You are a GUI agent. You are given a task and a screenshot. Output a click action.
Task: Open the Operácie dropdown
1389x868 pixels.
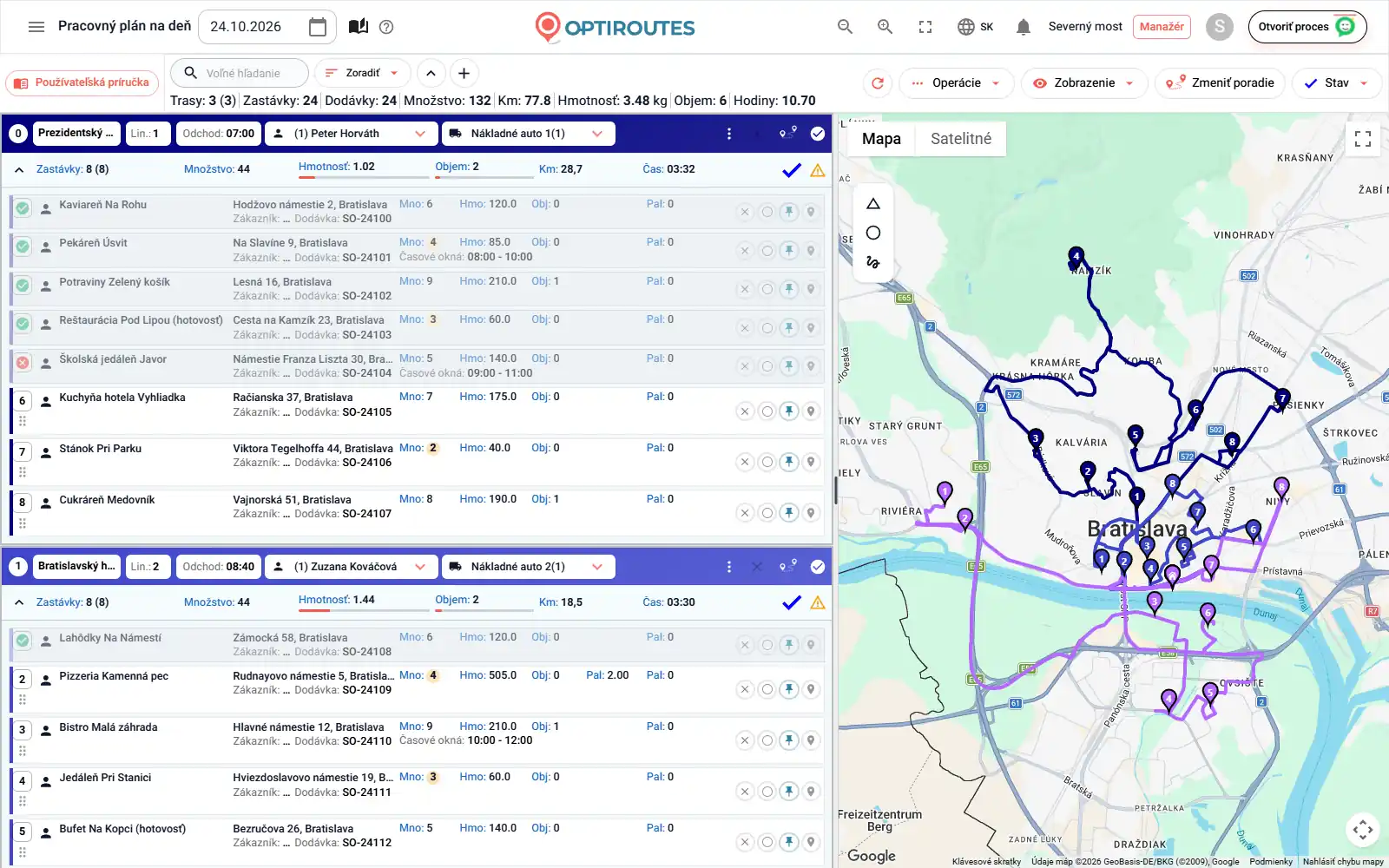pyautogui.click(x=957, y=83)
